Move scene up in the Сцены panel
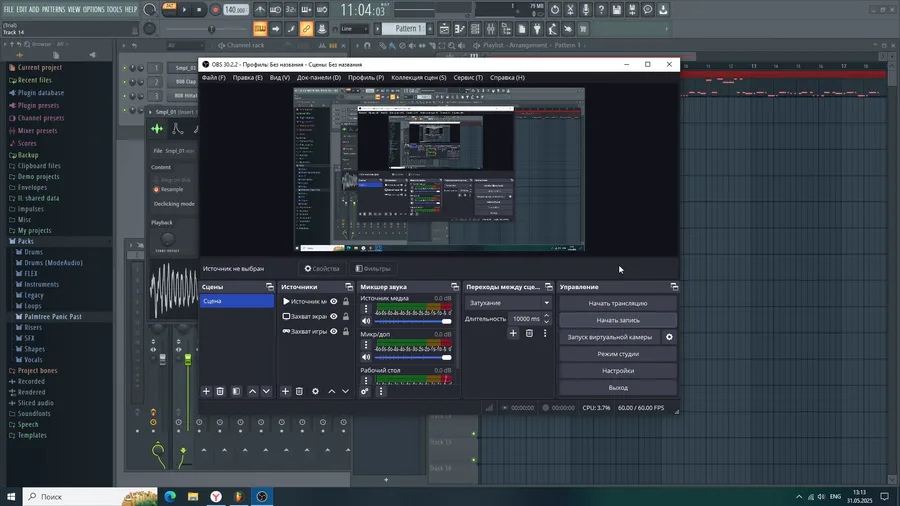 [253, 391]
